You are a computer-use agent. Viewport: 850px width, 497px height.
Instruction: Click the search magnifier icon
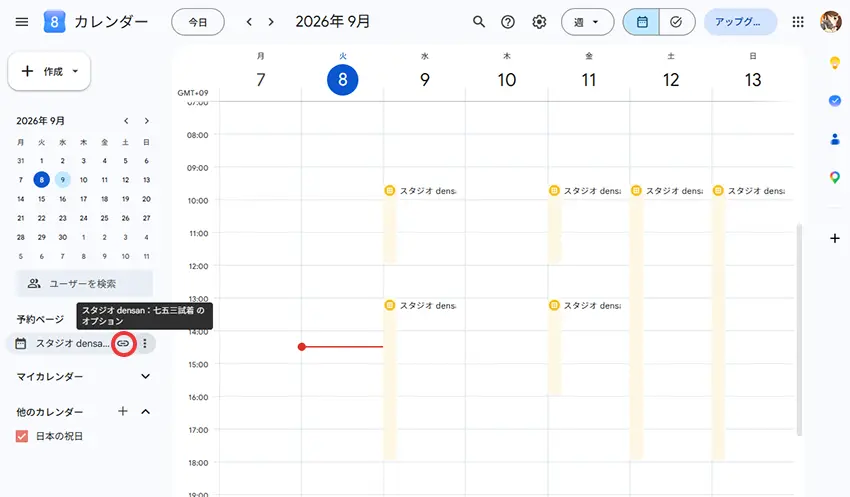[x=479, y=22]
